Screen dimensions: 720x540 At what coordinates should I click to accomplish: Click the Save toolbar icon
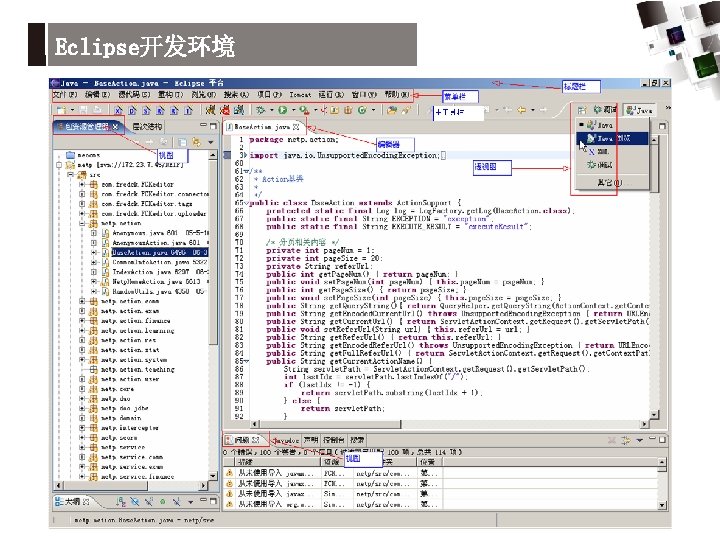(84, 110)
